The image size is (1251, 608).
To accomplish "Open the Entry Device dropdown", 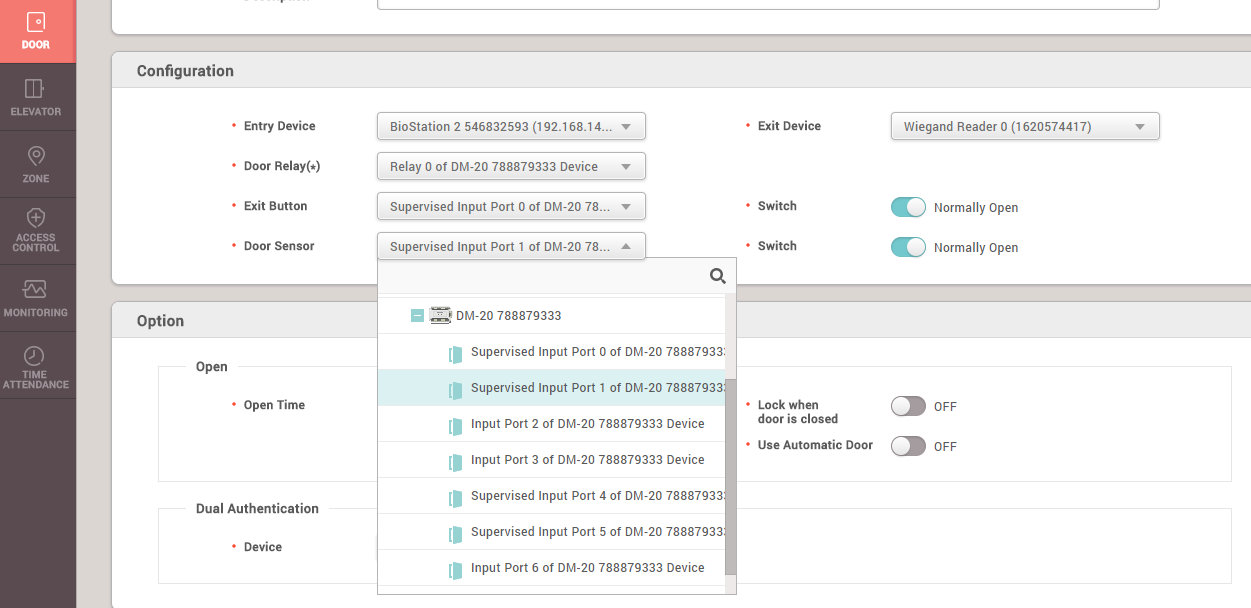I will (511, 127).
